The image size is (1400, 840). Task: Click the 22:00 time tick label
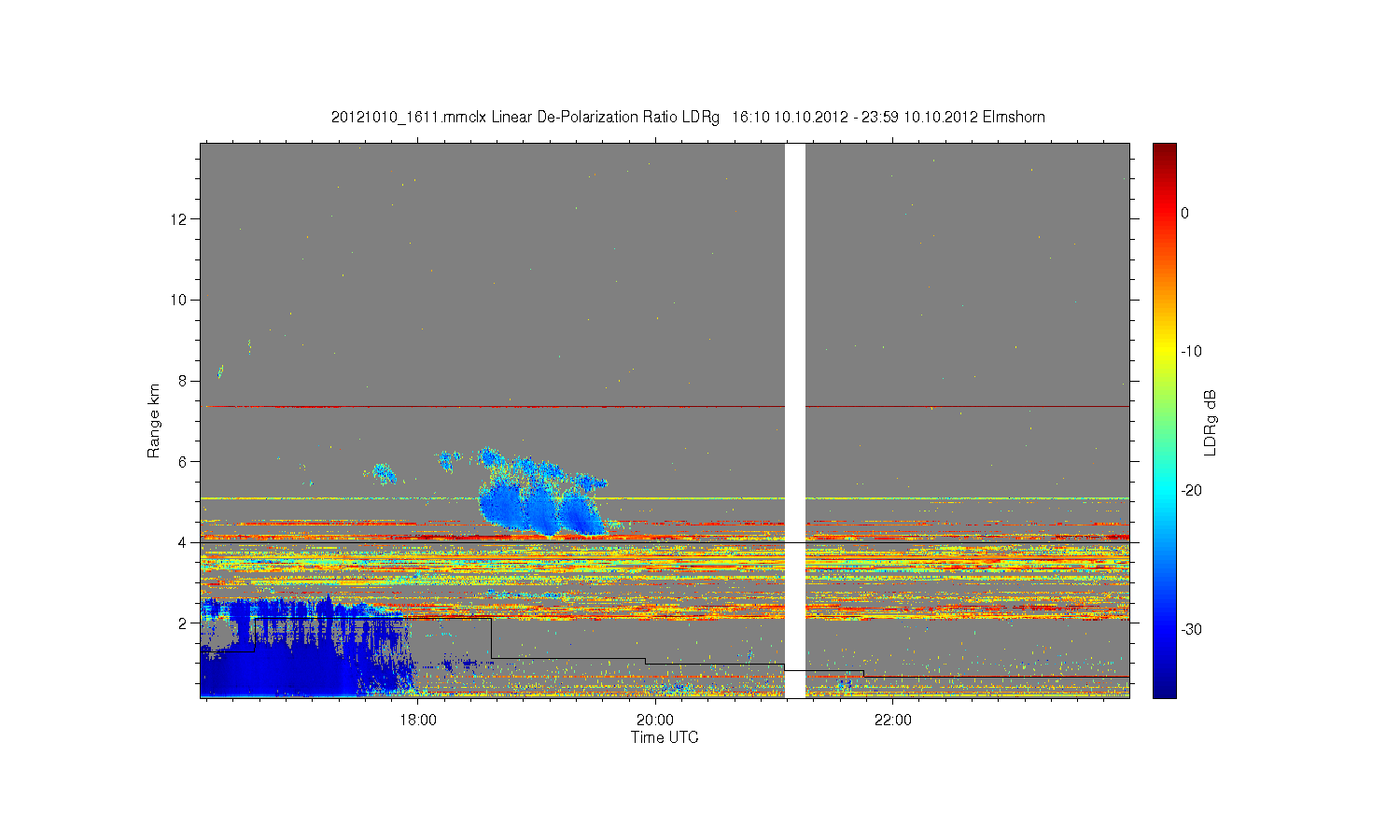893,720
